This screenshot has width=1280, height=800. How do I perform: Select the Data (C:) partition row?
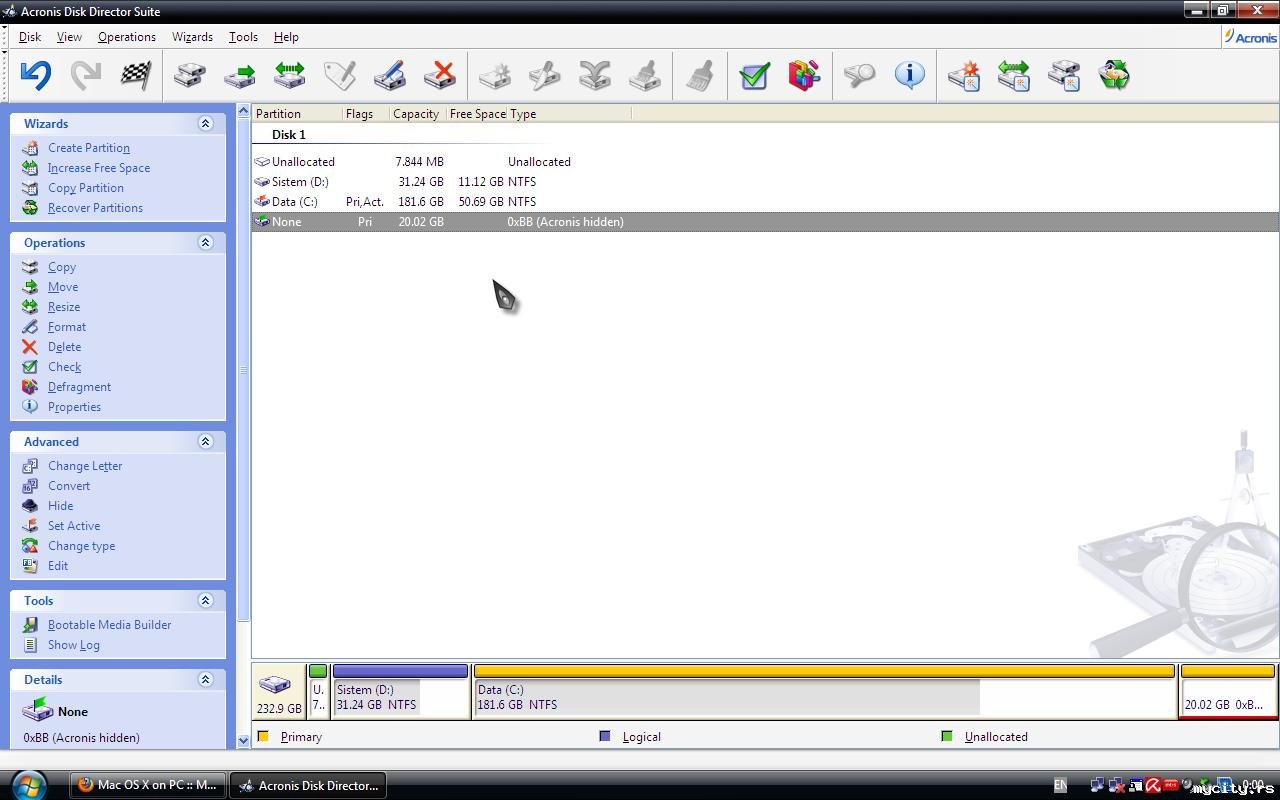click(x=765, y=202)
